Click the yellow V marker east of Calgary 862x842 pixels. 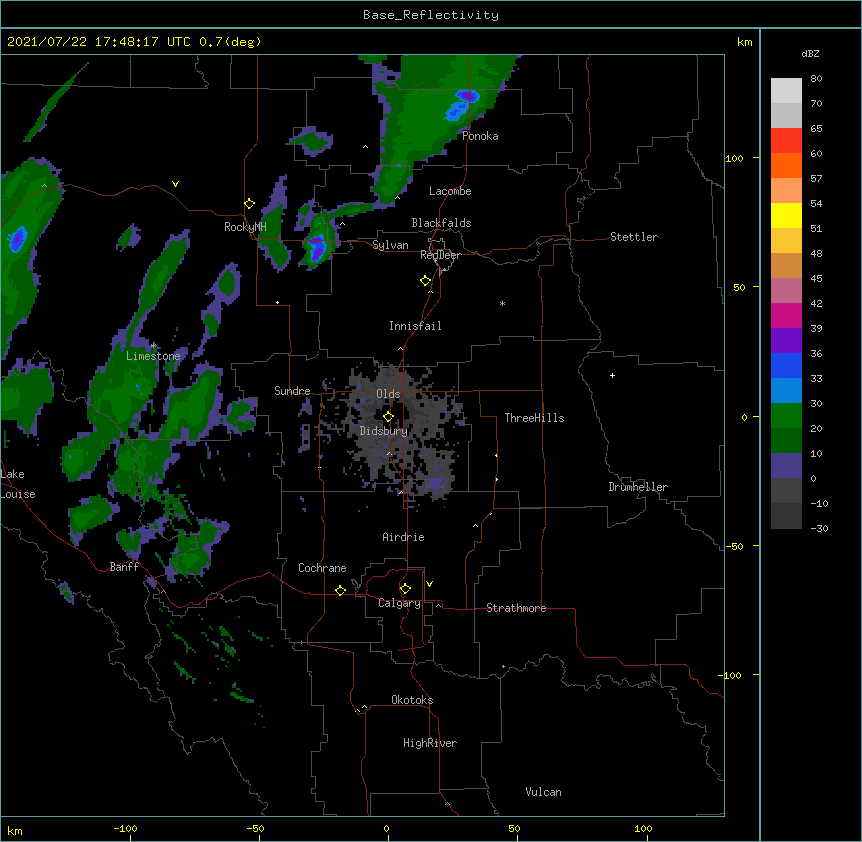pos(429,584)
